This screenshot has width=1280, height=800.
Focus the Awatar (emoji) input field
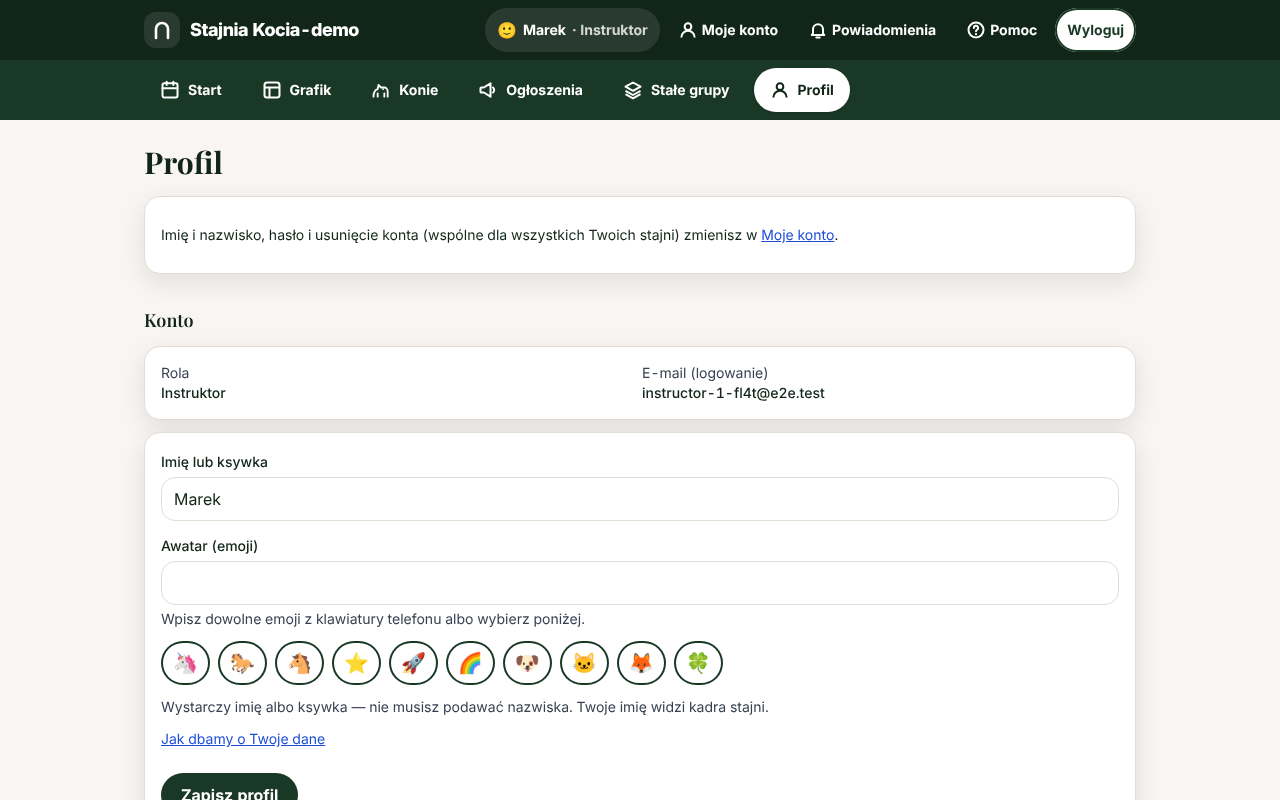pyautogui.click(x=640, y=583)
